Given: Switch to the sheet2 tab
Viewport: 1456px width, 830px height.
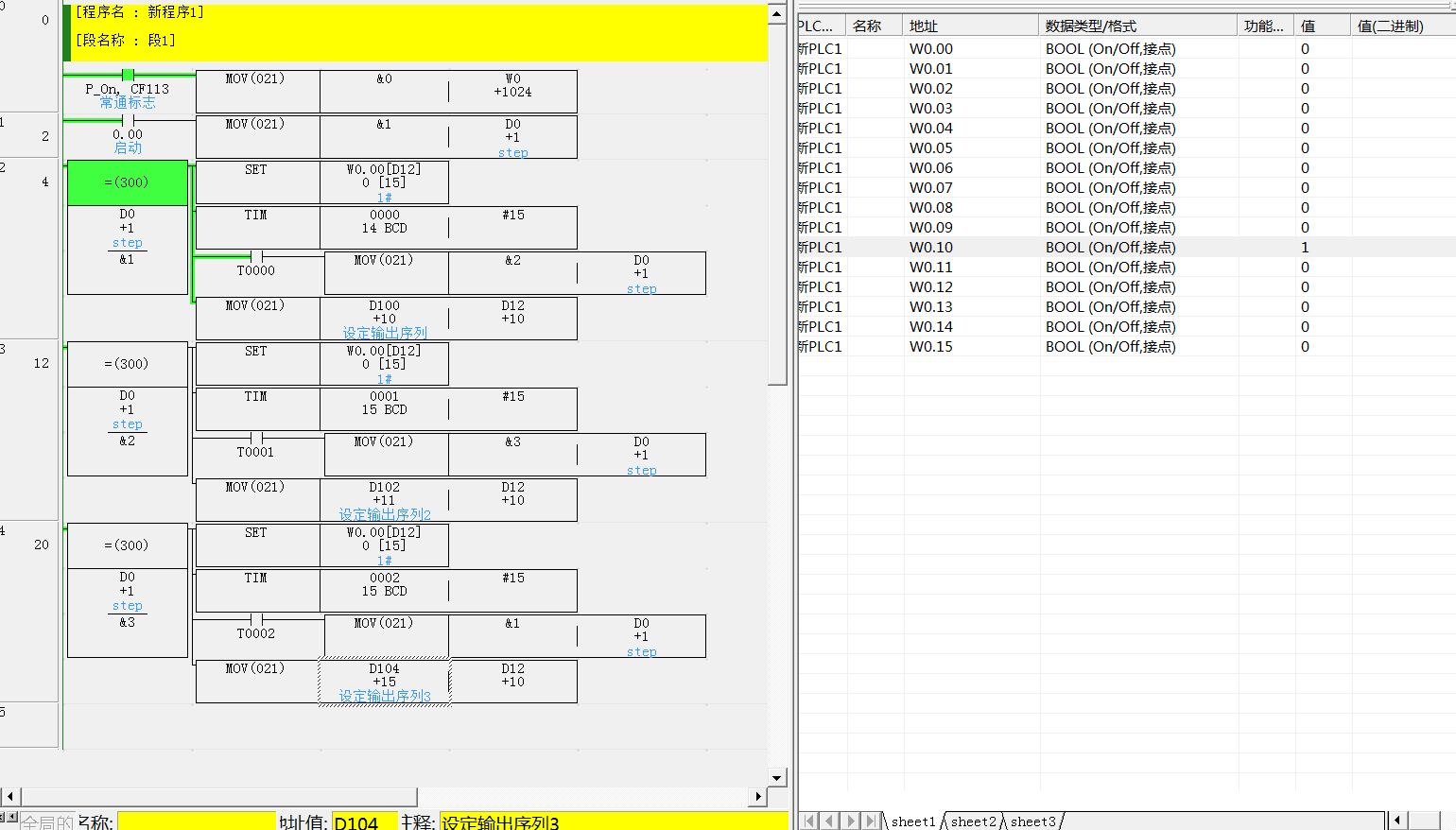Looking at the screenshot, I should pos(973,821).
